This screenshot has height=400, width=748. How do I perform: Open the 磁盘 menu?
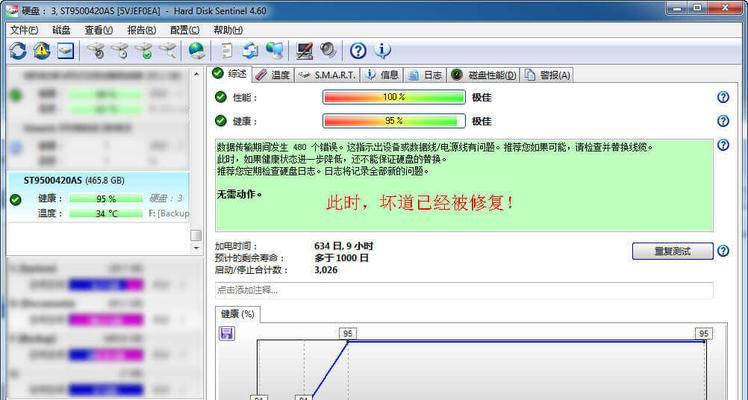61,30
